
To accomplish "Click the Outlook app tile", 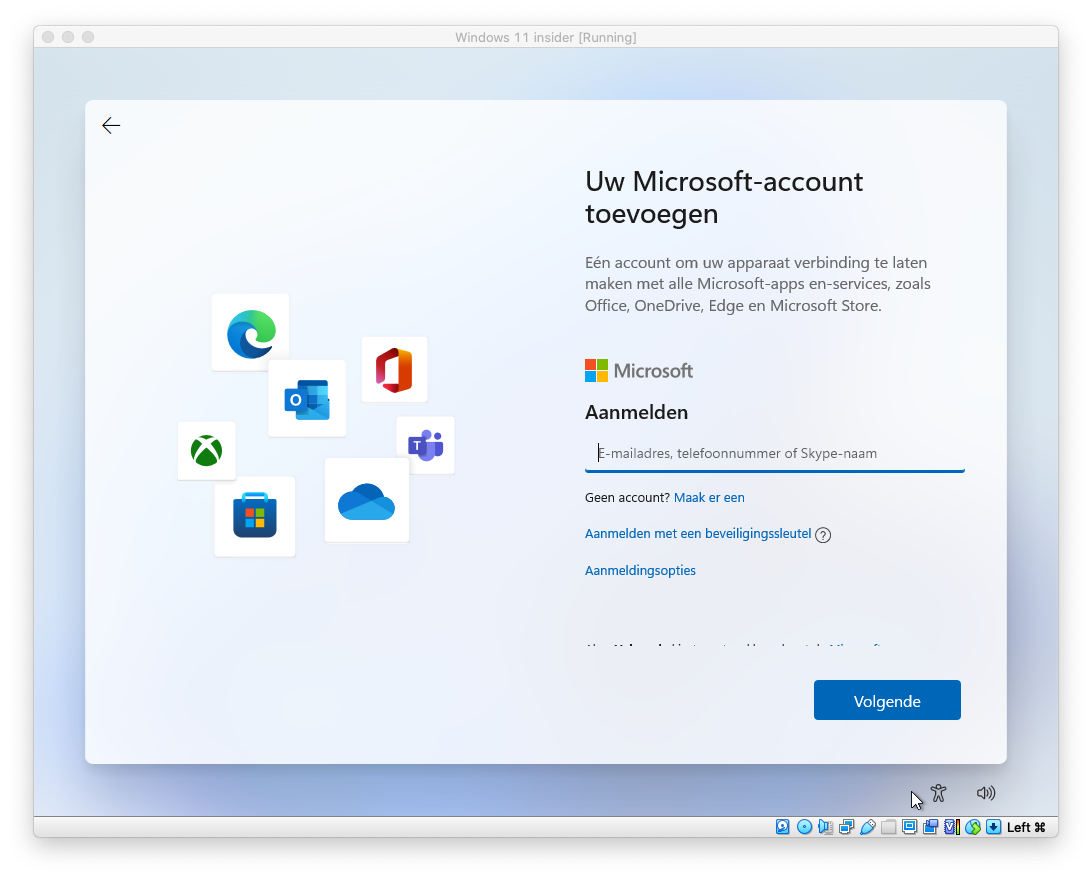I will pyautogui.click(x=307, y=399).
